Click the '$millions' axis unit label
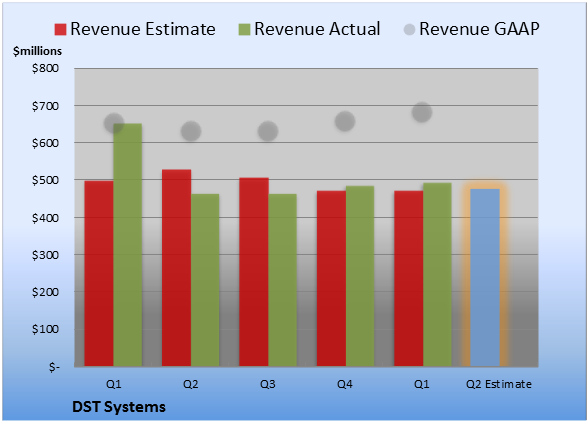The image size is (588, 422). 37,51
